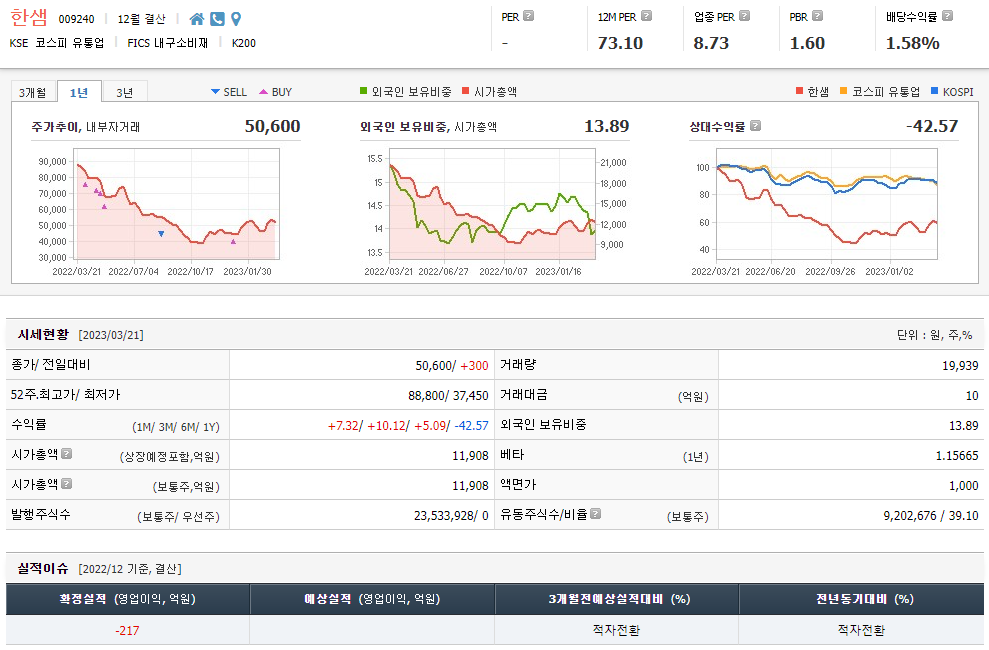Click the 상대수익률 comparison chart
The width and height of the screenshot is (989, 650).
pyautogui.click(x=827, y=204)
